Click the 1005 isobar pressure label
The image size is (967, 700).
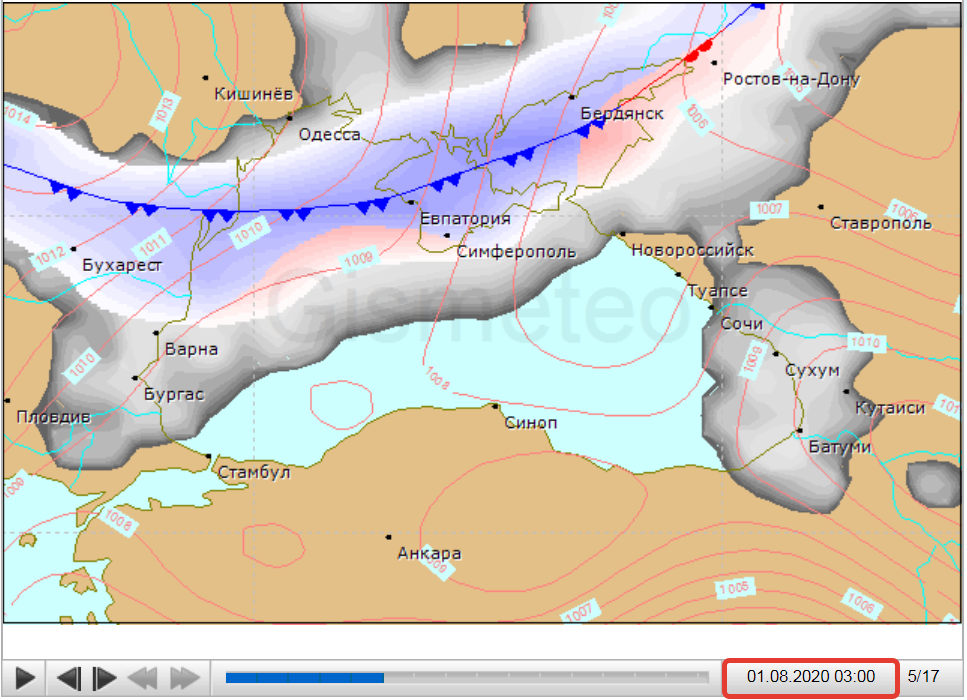734,588
